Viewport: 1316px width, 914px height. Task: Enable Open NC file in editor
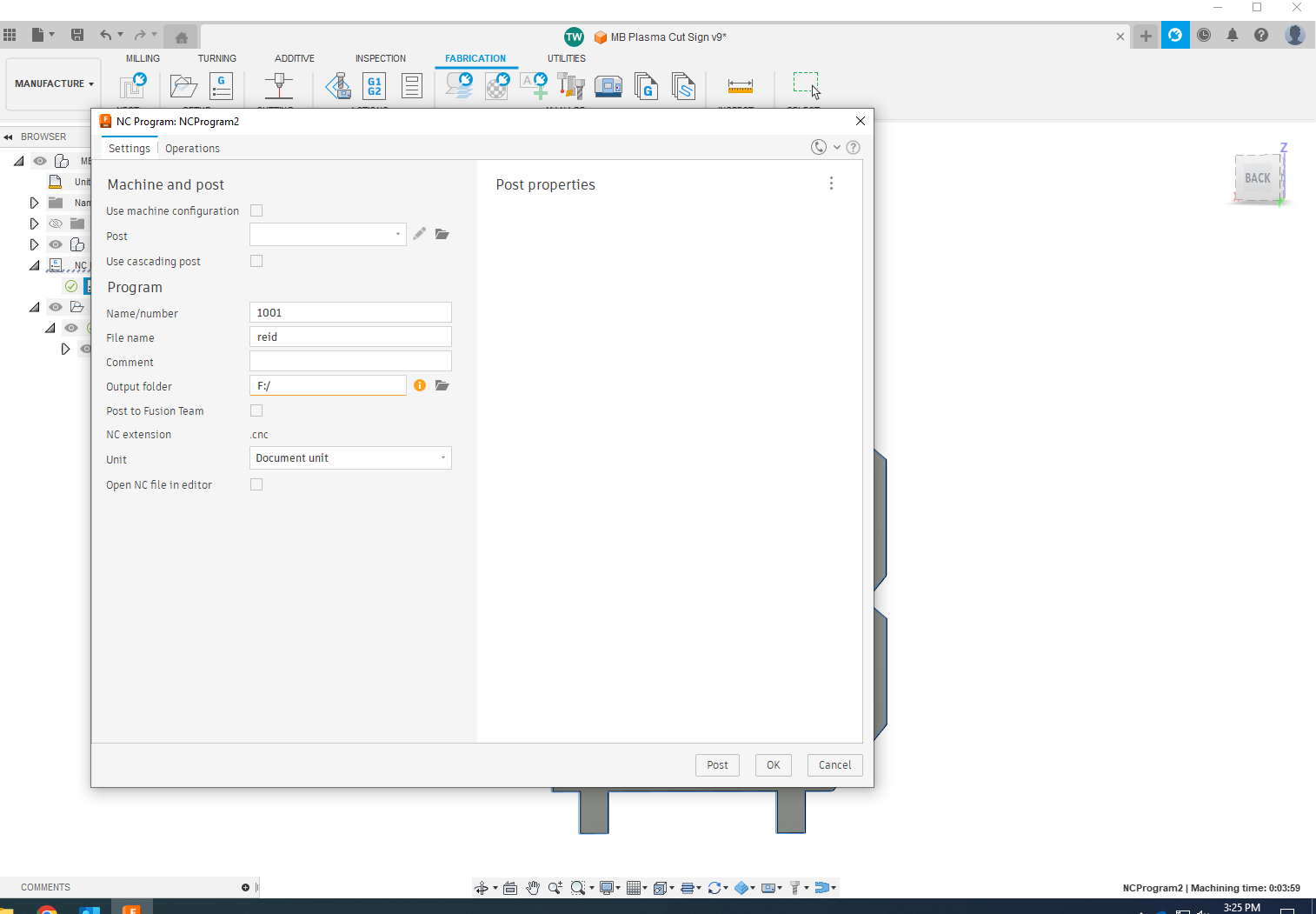[256, 484]
